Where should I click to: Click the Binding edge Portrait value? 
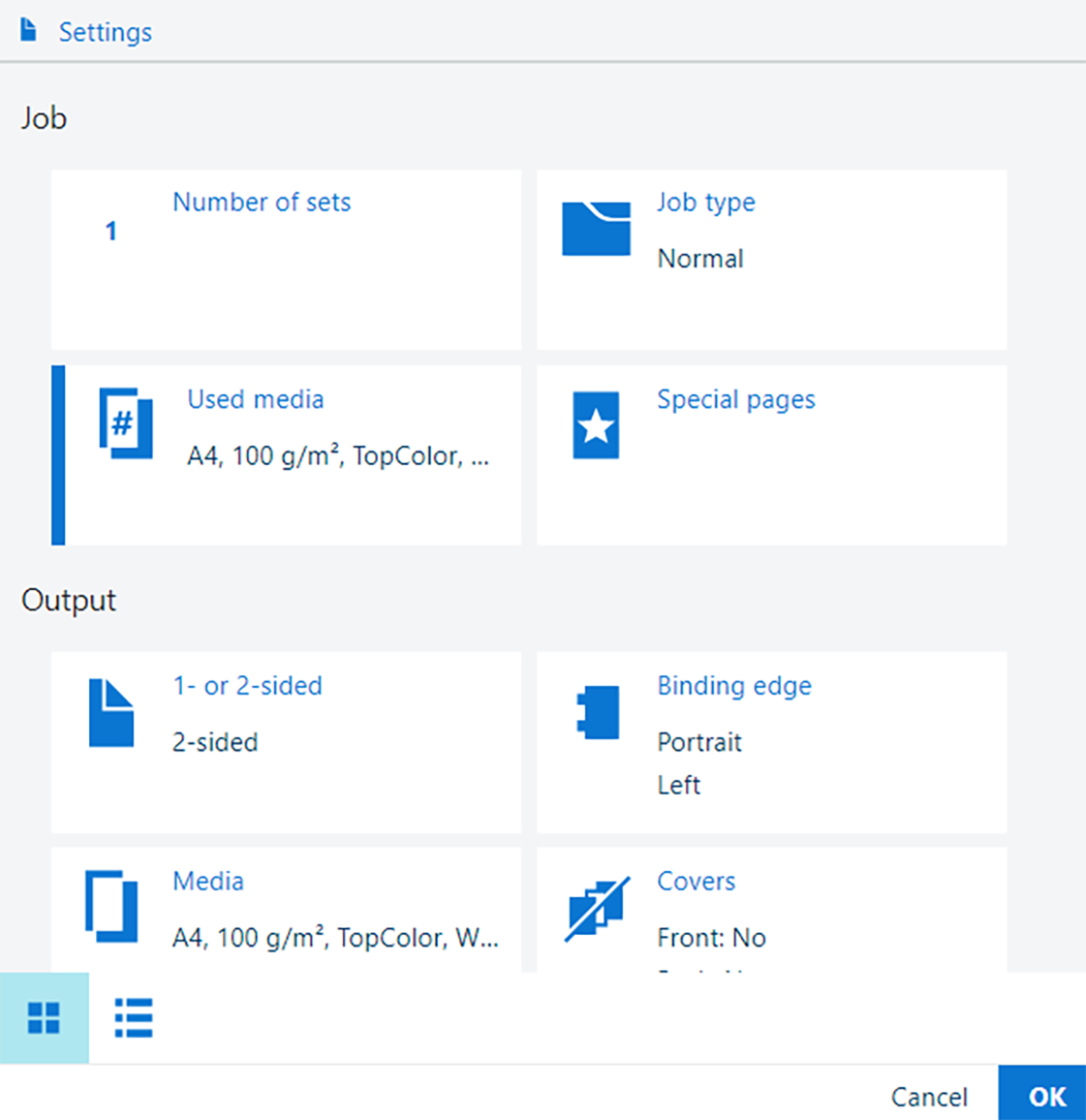(x=698, y=742)
